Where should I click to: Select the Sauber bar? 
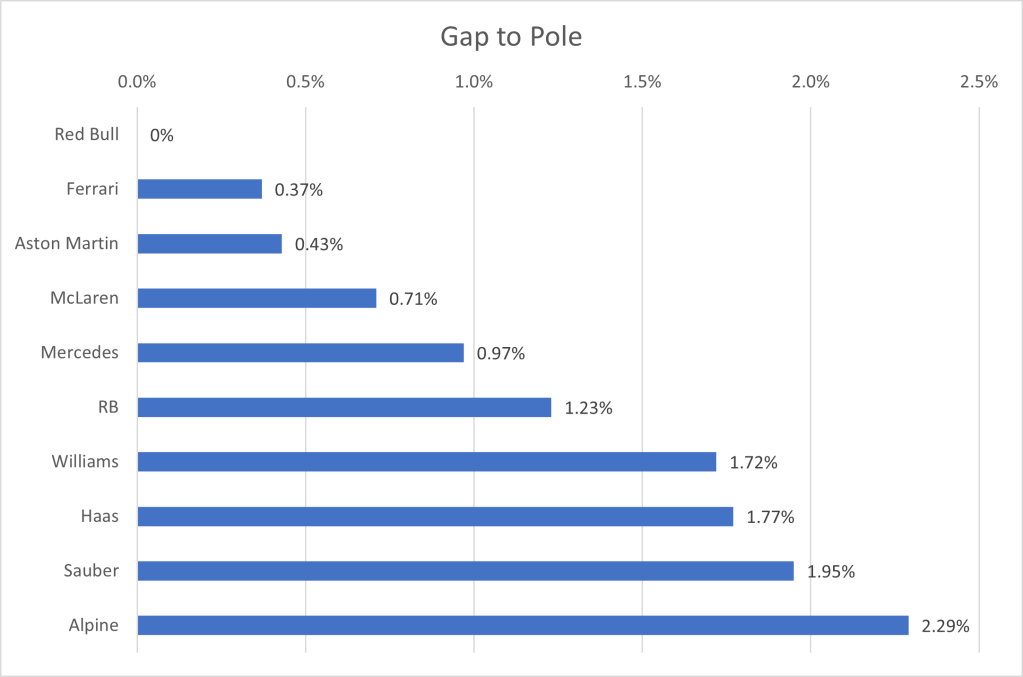(465, 571)
